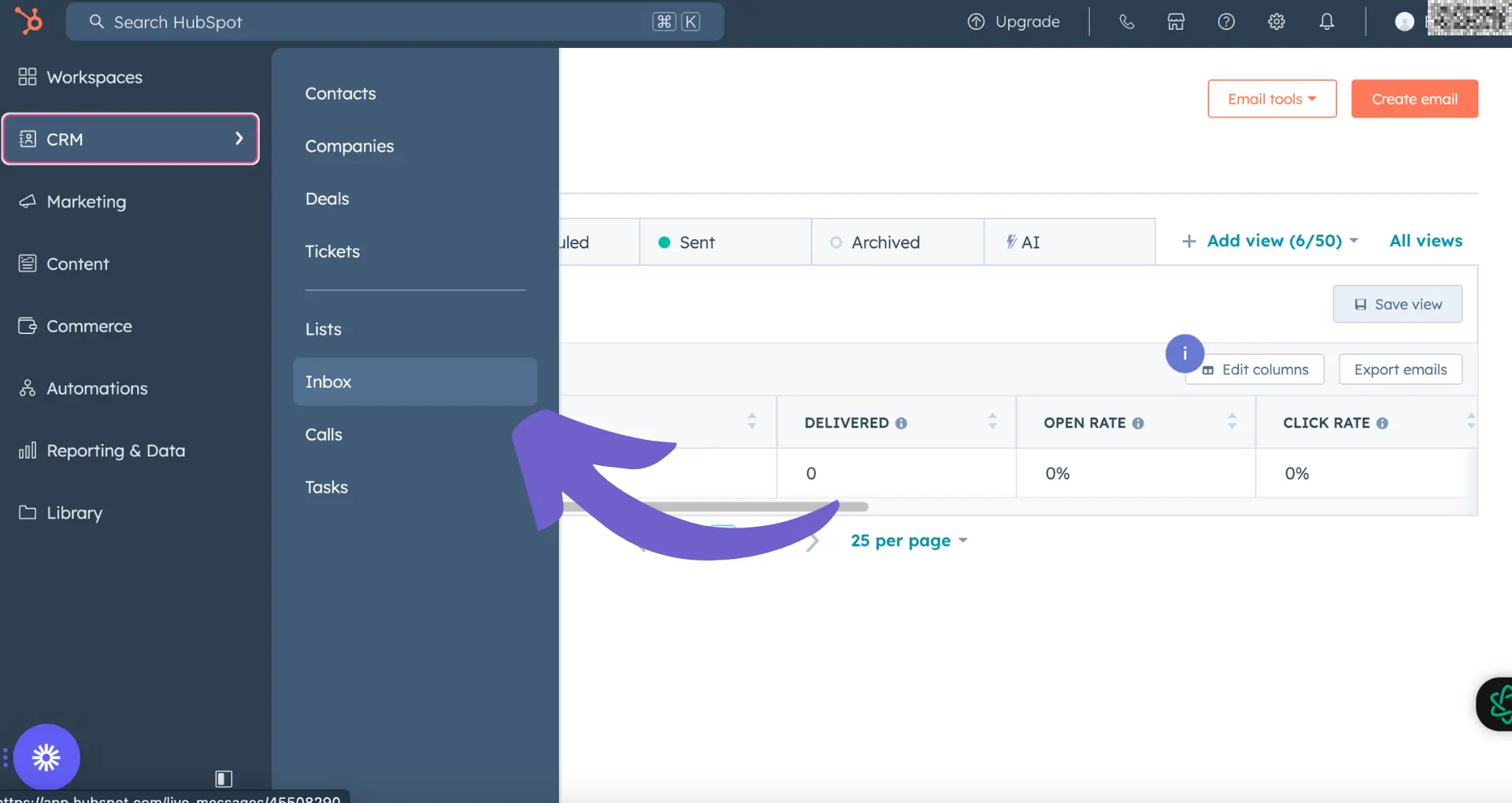Screen dimensions: 1512x803
Task: Click the Commerce wallet icon
Action: [28, 325]
